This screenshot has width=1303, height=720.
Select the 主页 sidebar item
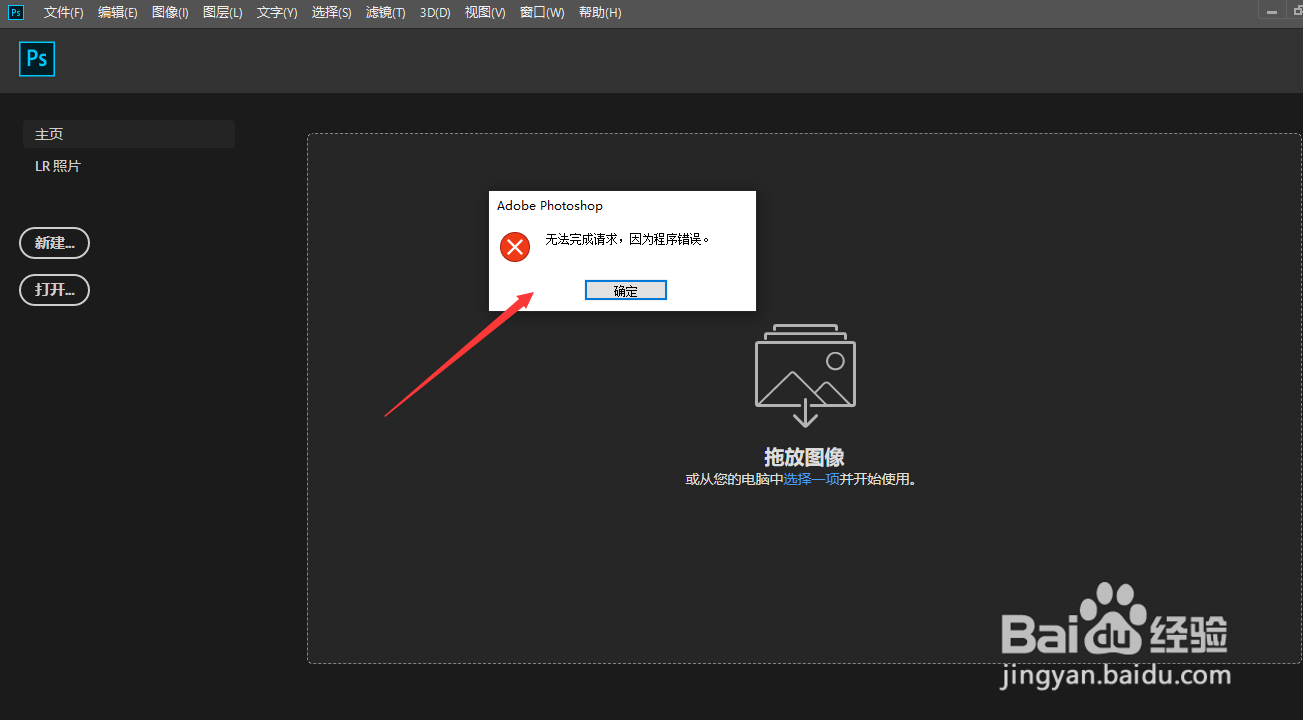[129, 134]
